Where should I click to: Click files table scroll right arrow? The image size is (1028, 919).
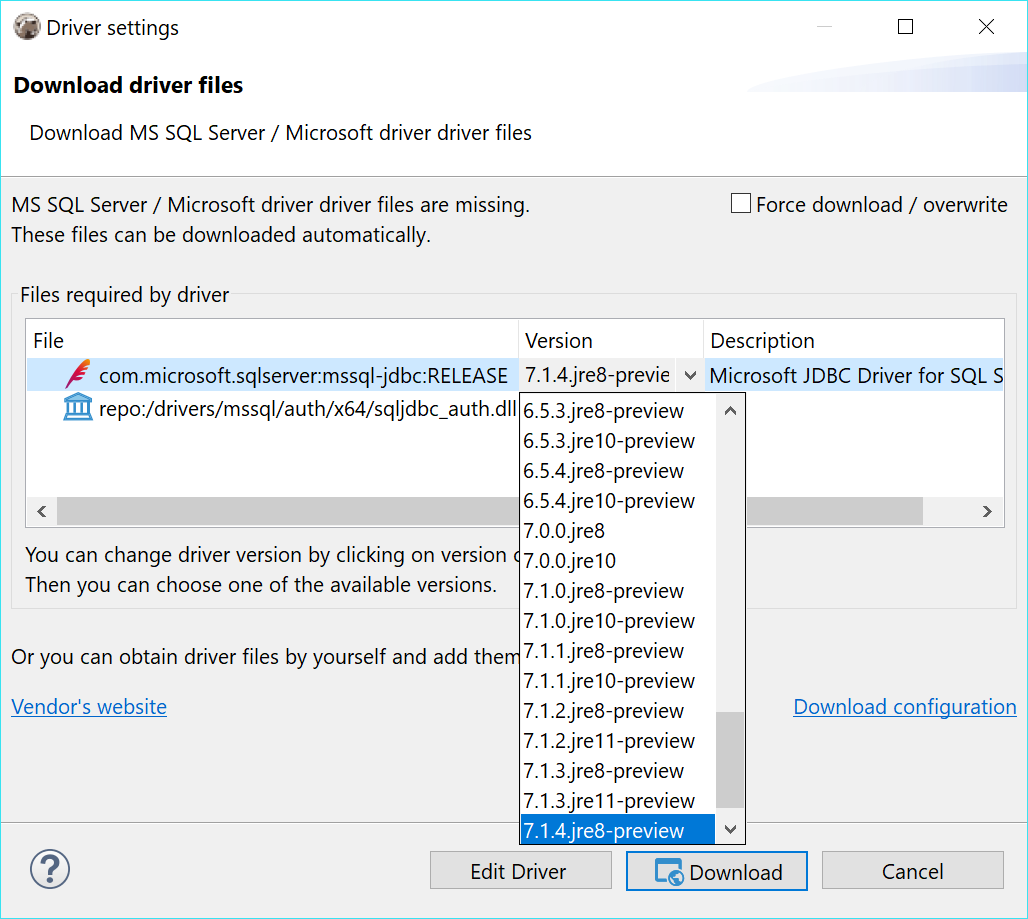pyautogui.click(x=987, y=511)
